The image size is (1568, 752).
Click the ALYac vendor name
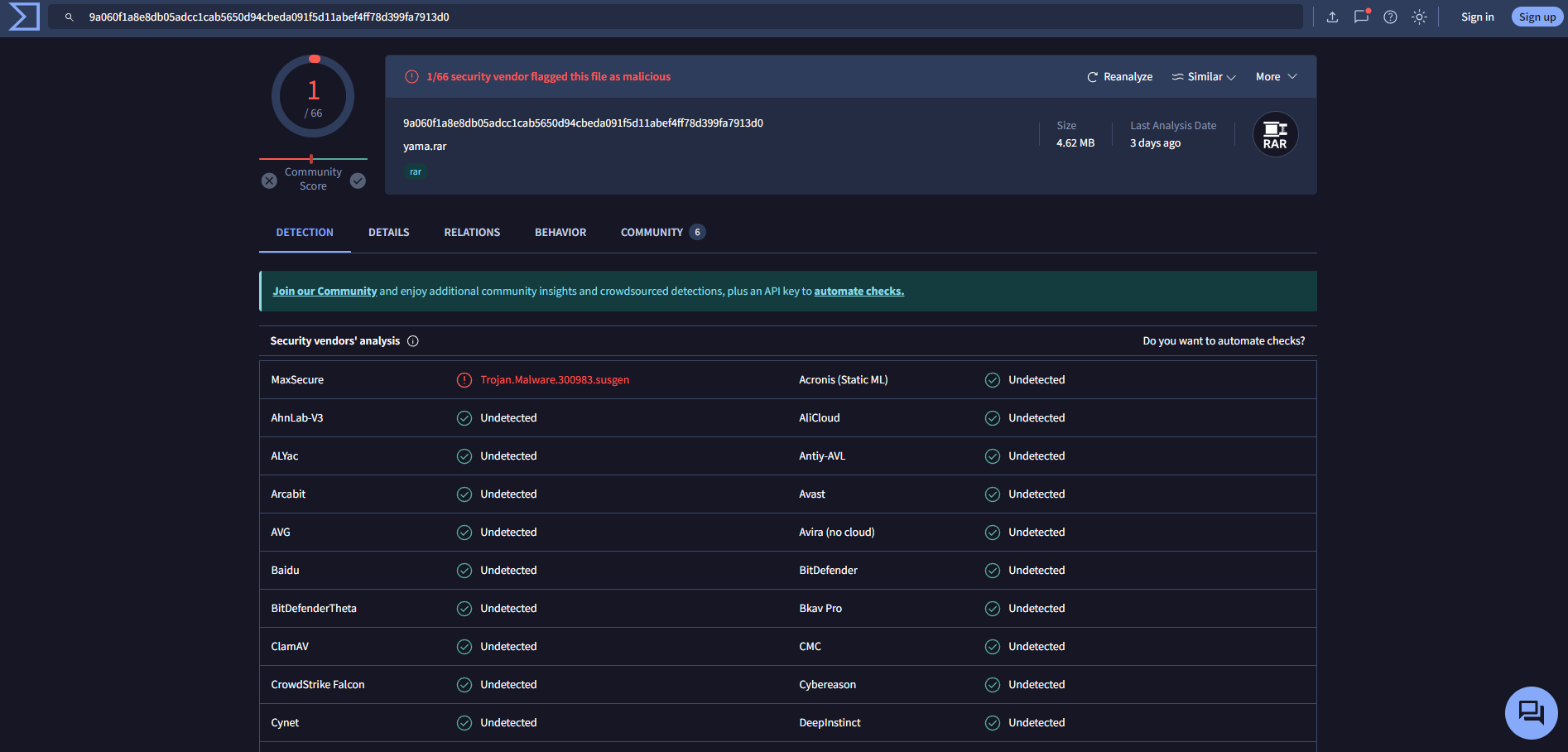pyautogui.click(x=285, y=456)
